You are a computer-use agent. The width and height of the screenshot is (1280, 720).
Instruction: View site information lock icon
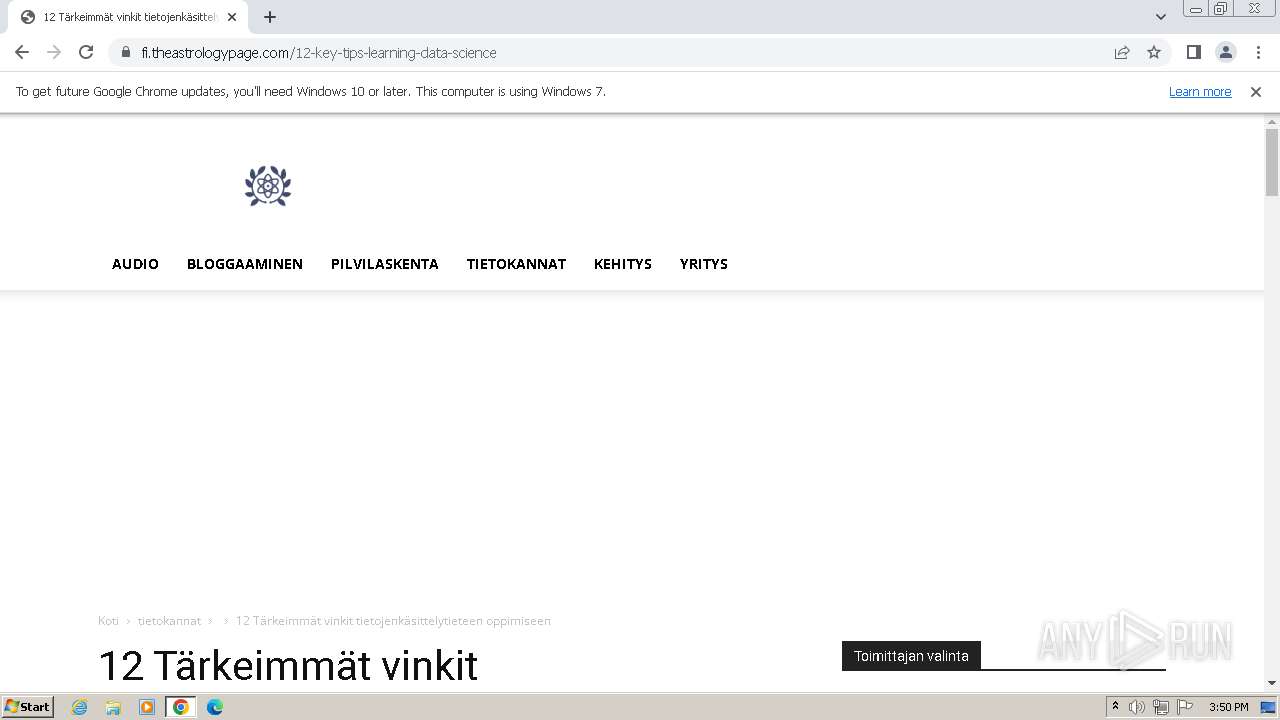(x=126, y=52)
